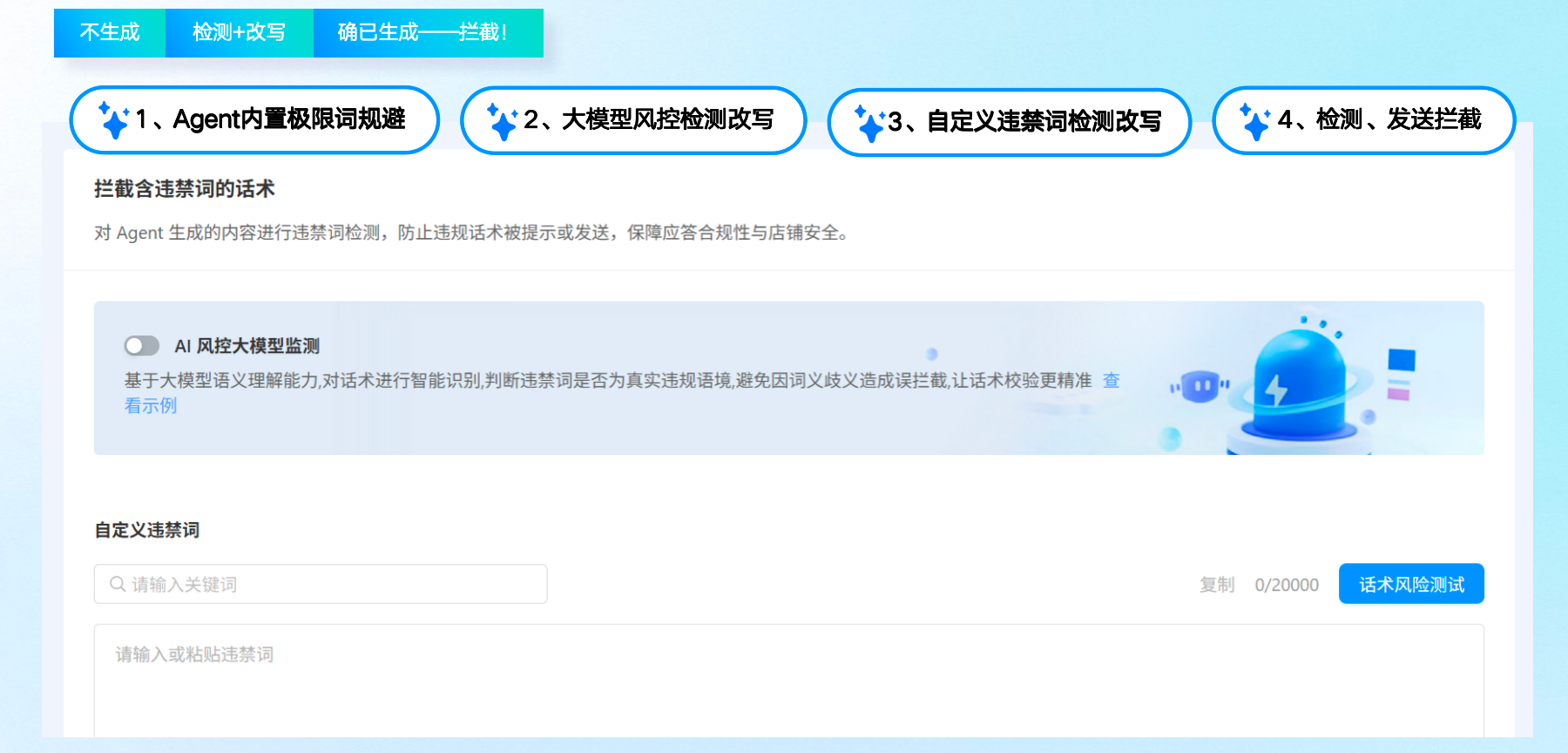The width and height of the screenshot is (1568, 753).
Task: Click sparkle icon on 大模型风控检测改写 pill
Action: [502, 121]
